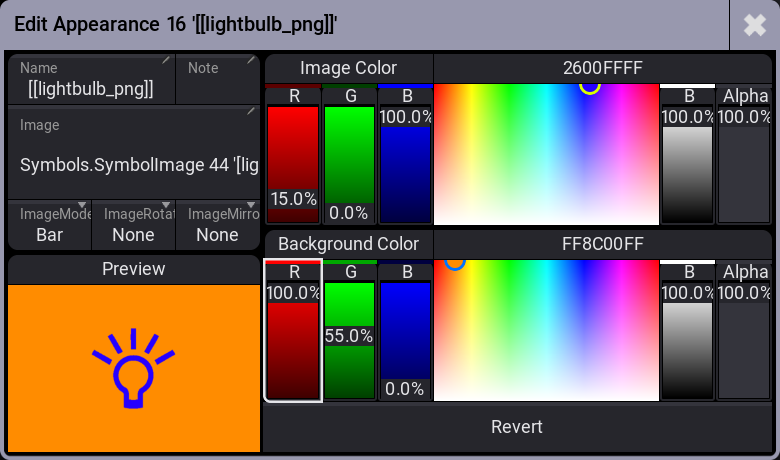
Task: Click the lightbulb icon in the Preview
Action: coord(133,368)
